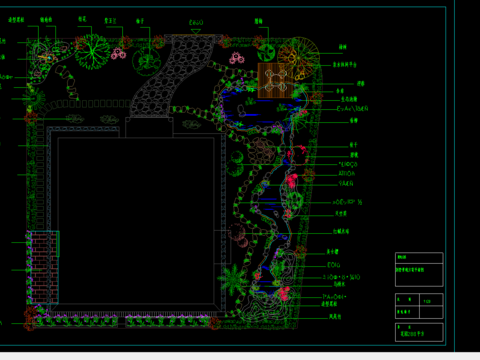Viewport: 480px width, 360px height.
Task: Select the row of square stepping stones
Action: pyautogui.click(x=90, y=104)
